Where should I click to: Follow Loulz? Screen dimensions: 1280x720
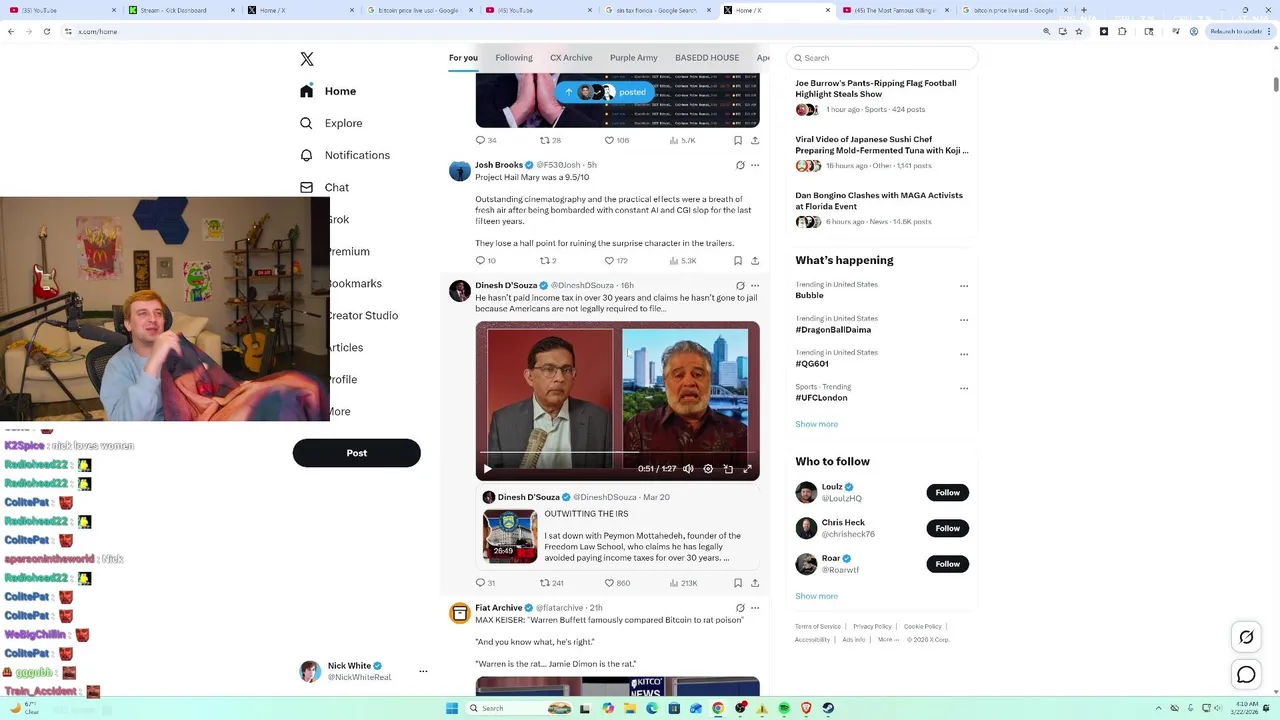(x=948, y=492)
